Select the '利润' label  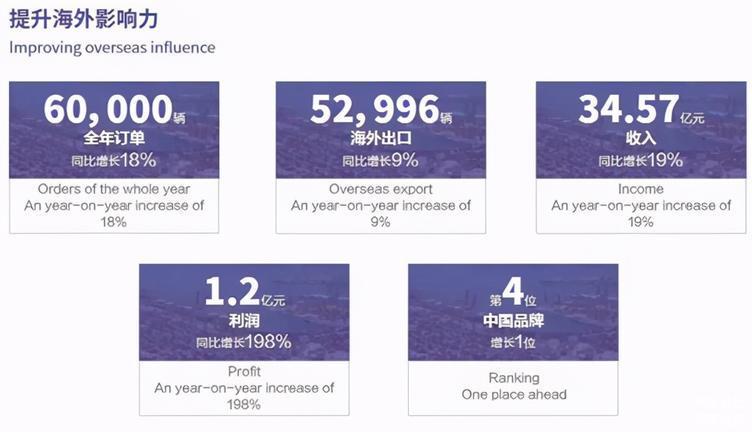[x=244, y=321]
